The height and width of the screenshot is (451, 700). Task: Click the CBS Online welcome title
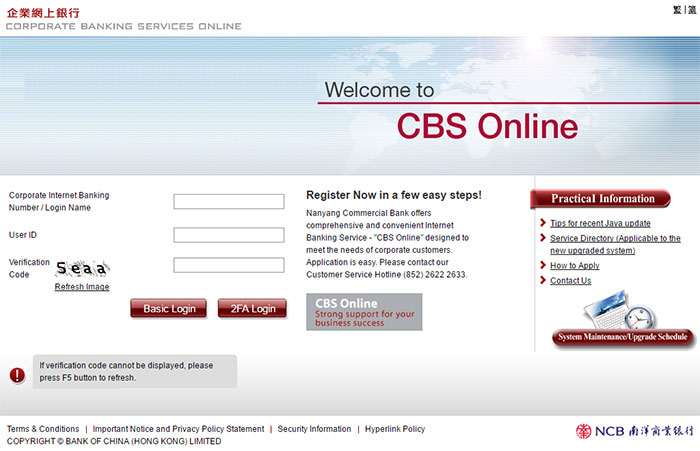coord(487,126)
